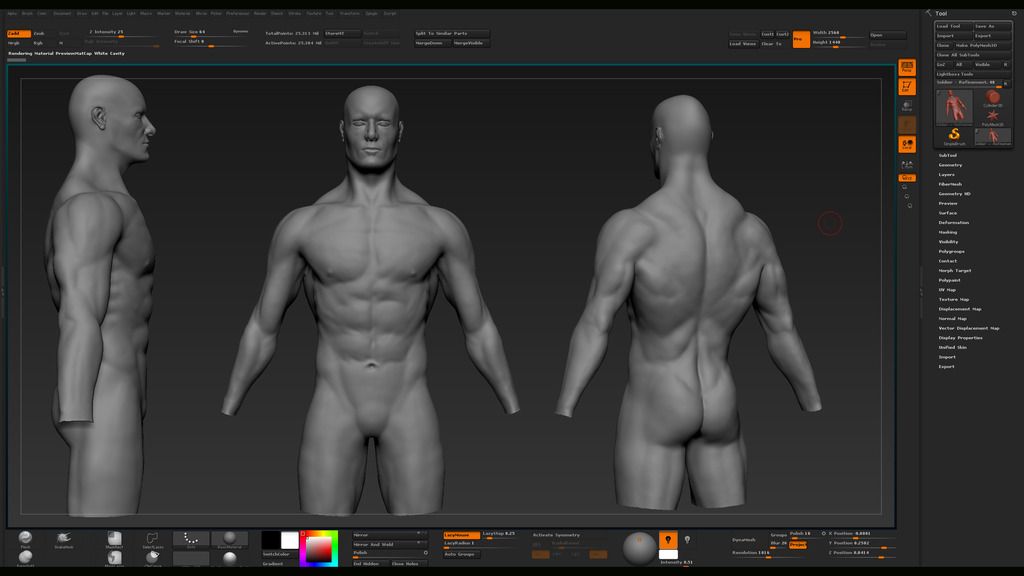Click the Load Tool button
The height and width of the screenshot is (576, 1024).
coord(952,26)
